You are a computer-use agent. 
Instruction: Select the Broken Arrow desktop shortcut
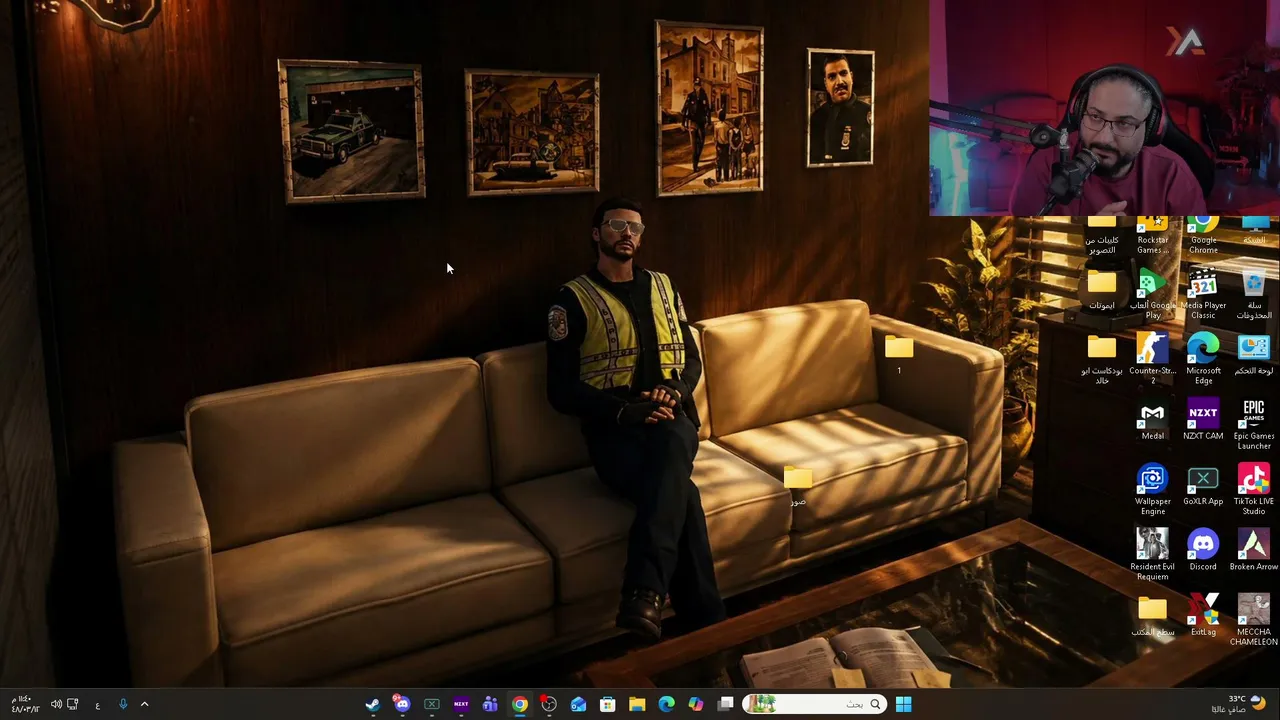point(1253,551)
